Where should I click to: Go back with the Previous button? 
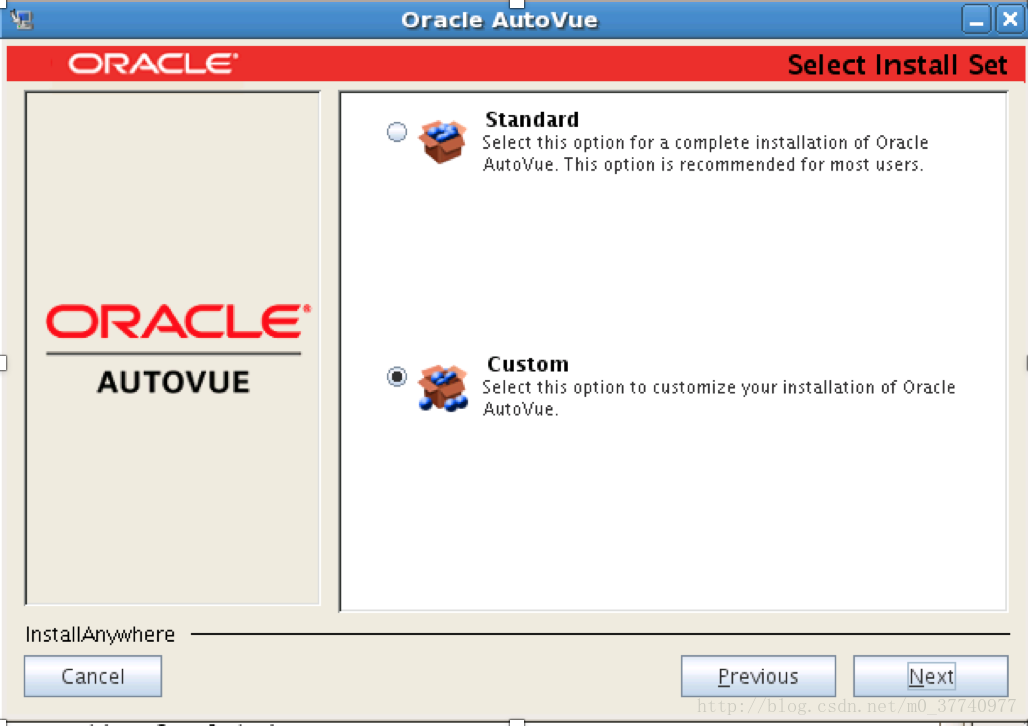[758, 676]
